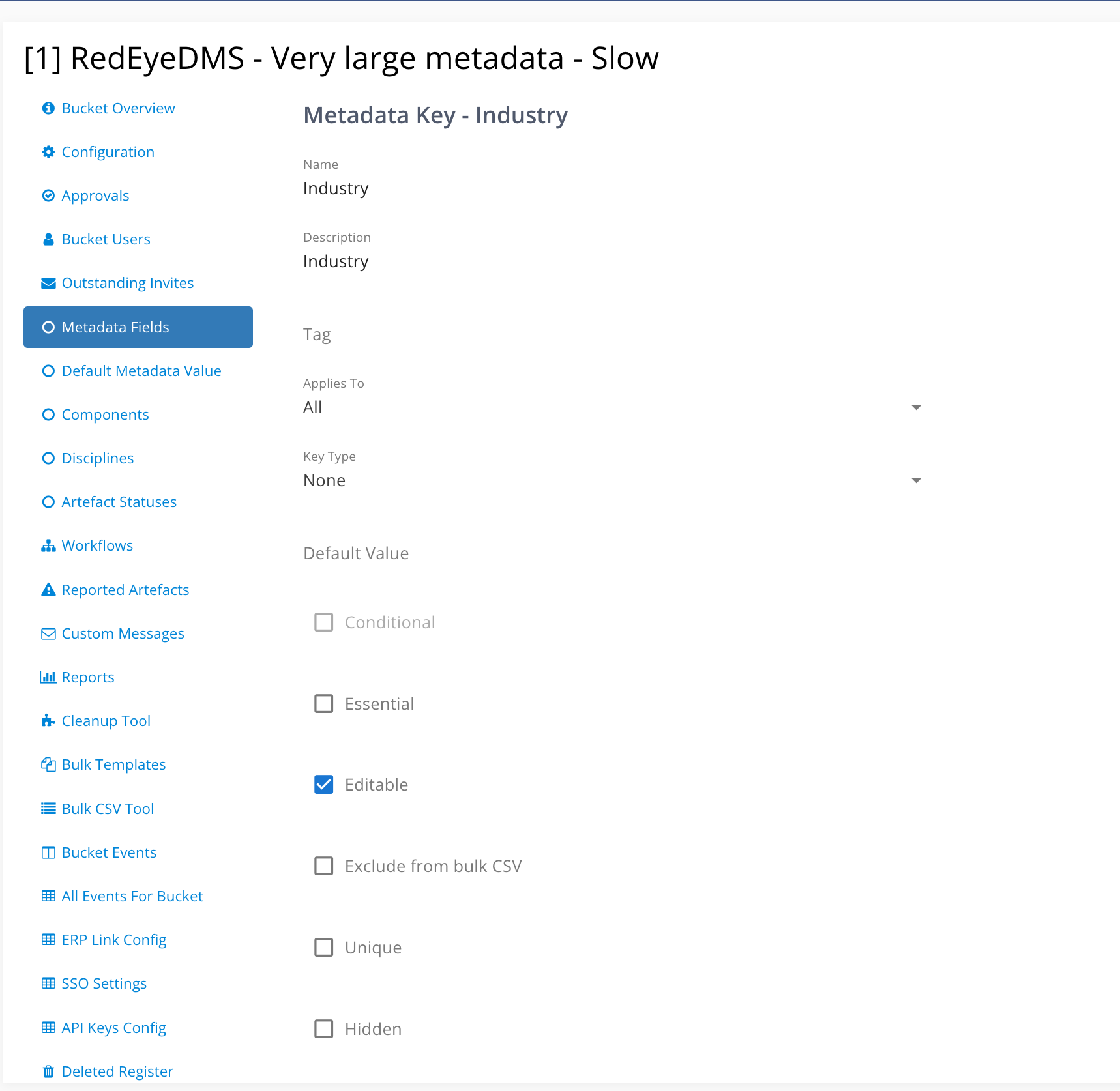The width and height of the screenshot is (1120, 1091).
Task: Open the Deleted Register link text
Action: coord(117,1071)
